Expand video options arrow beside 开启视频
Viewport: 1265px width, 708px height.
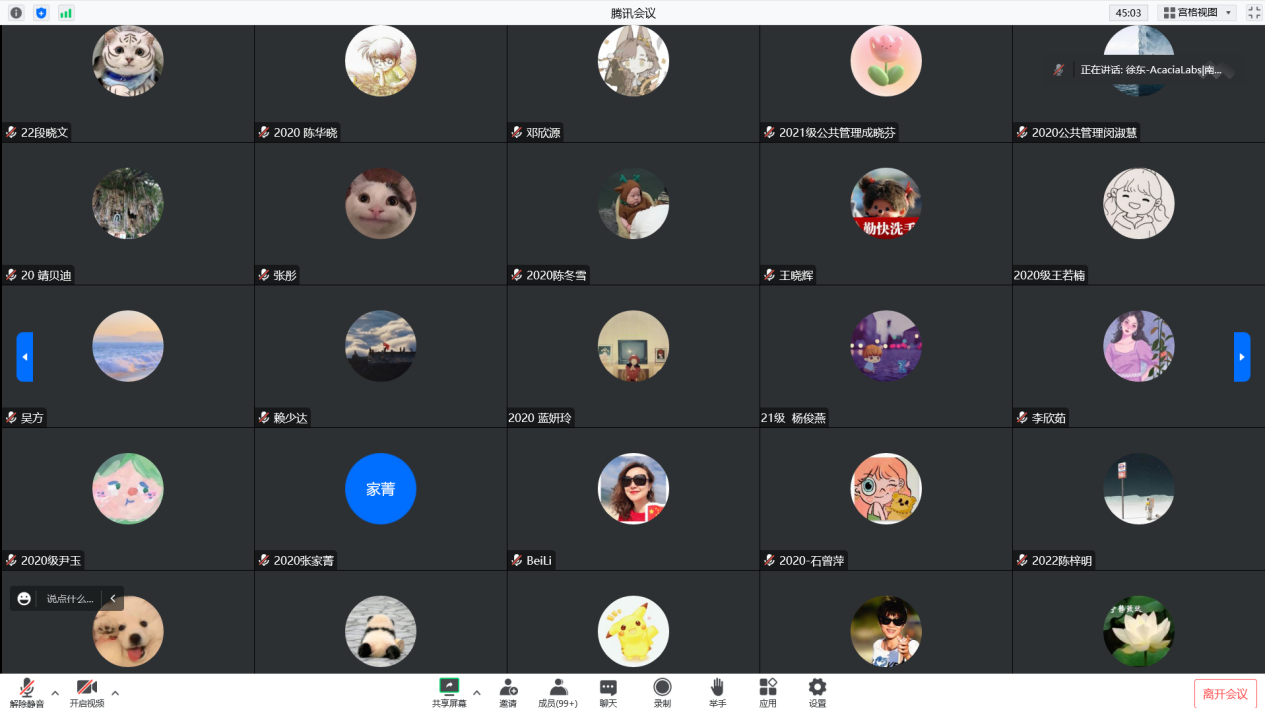pyautogui.click(x=115, y=692)
